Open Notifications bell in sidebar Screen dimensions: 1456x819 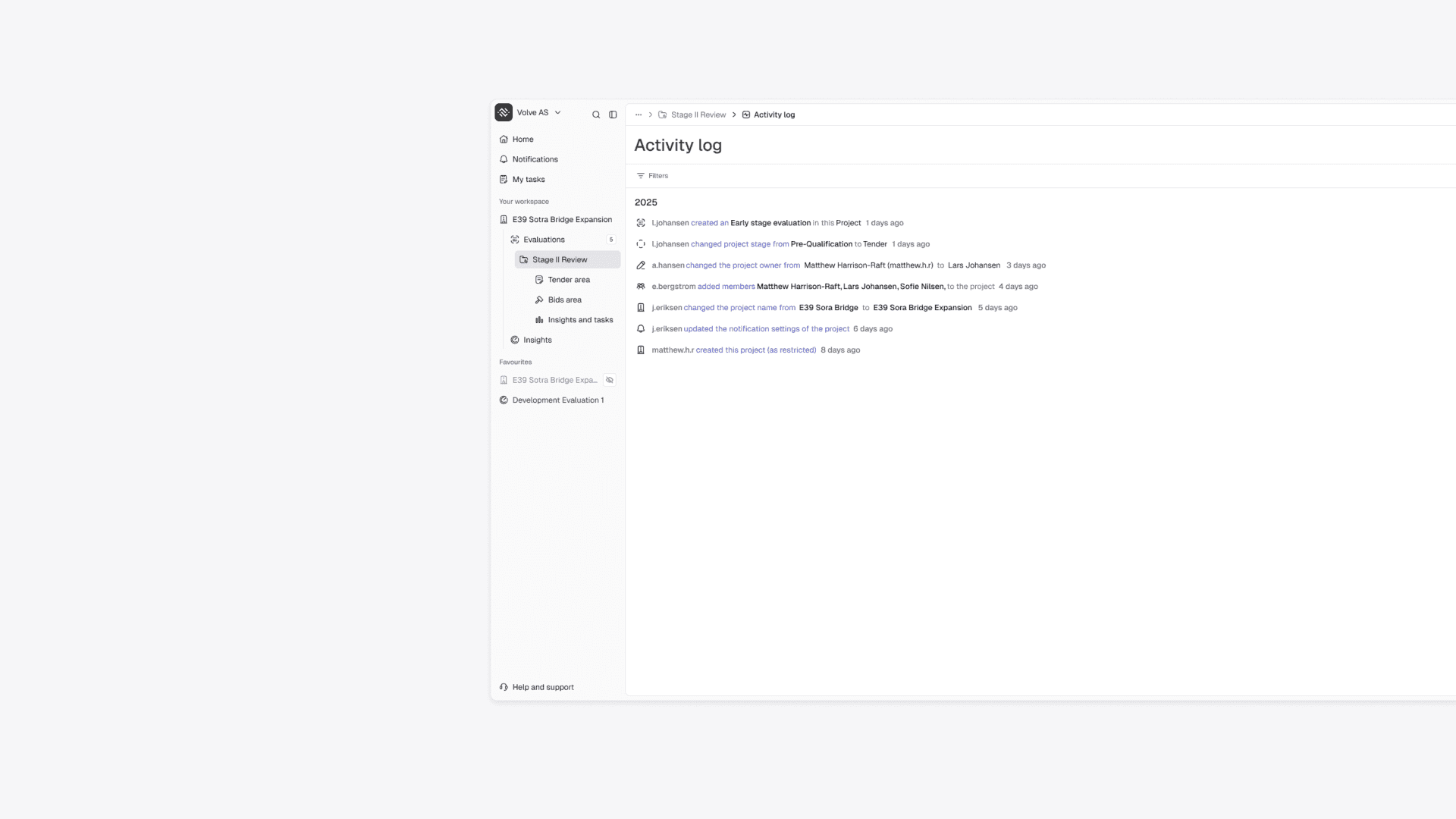click(x=504, y=159)
